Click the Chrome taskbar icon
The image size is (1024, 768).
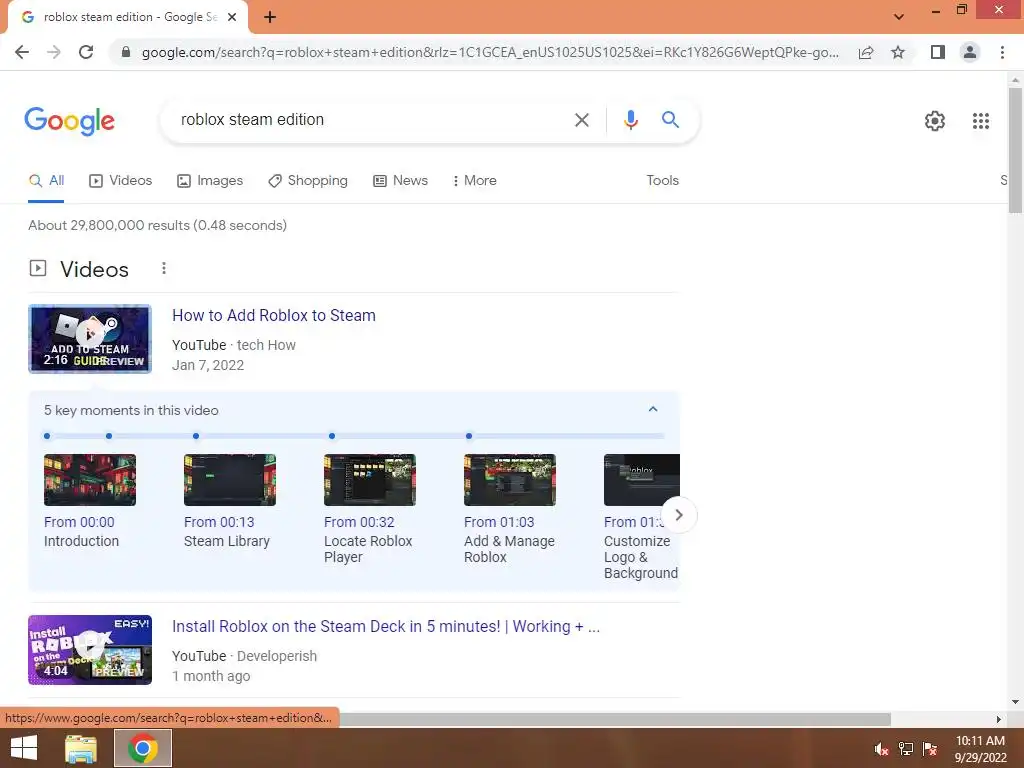point(143,748)
